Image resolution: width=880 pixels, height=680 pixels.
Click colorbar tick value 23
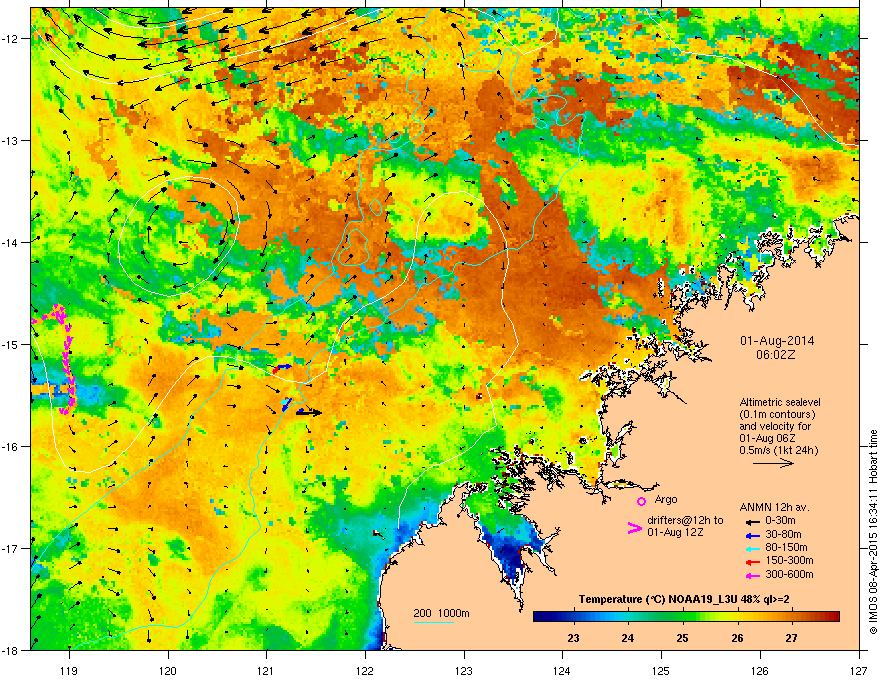(573, 638)
